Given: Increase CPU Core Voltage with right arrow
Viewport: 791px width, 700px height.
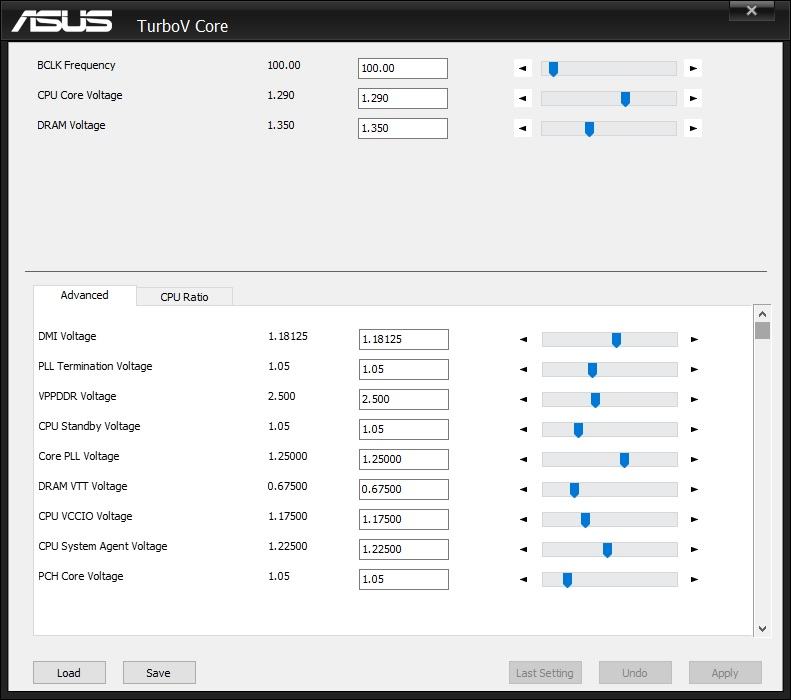Looking at the screenshot, I should pos(693,98).
